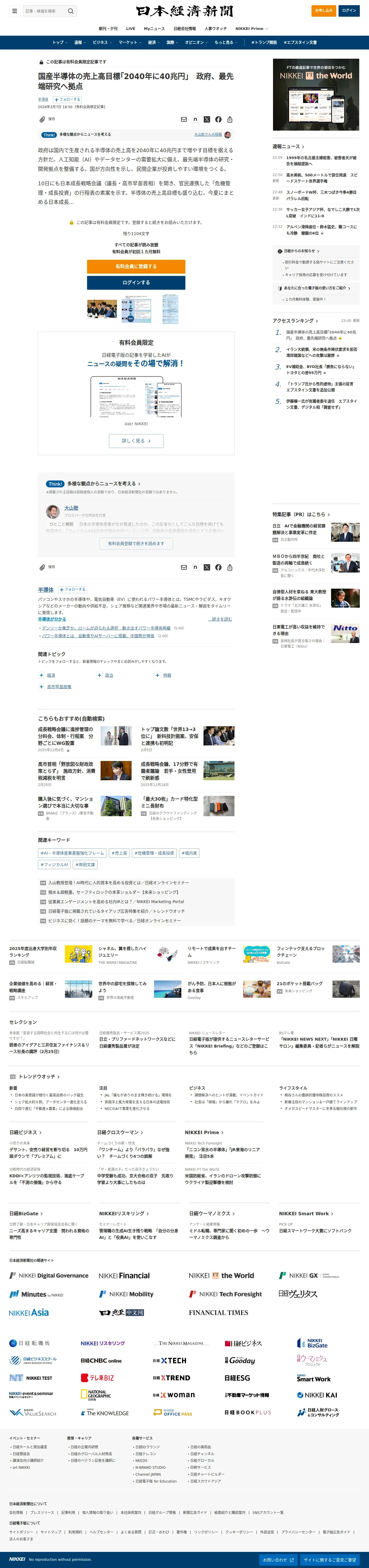The width and height of the screenshot is (369, 1568).
Task: Click the NIKKEI Financial logo
Action: click(x=124, y=1275)
